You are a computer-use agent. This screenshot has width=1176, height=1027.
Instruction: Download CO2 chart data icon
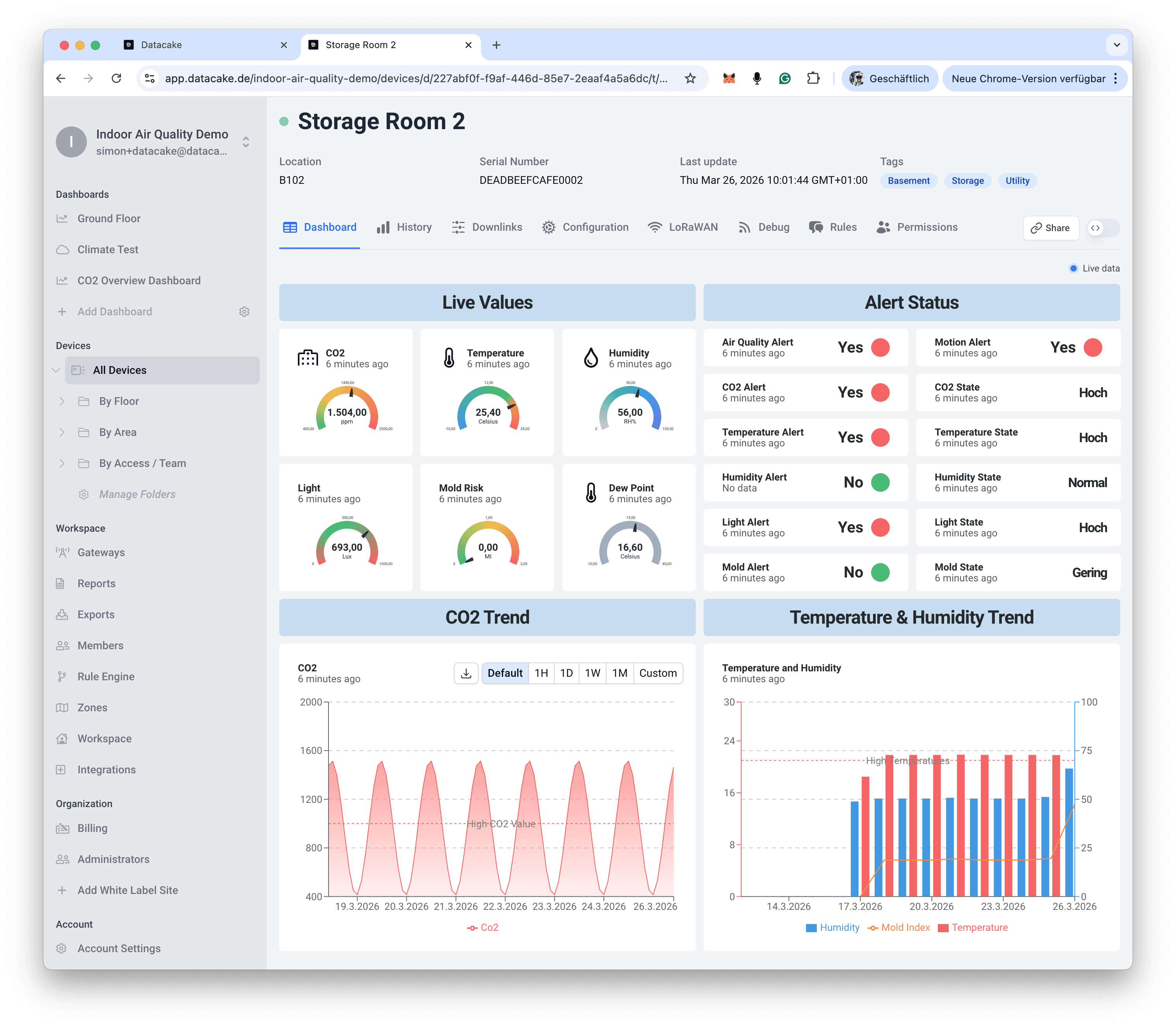coord(466,673)
